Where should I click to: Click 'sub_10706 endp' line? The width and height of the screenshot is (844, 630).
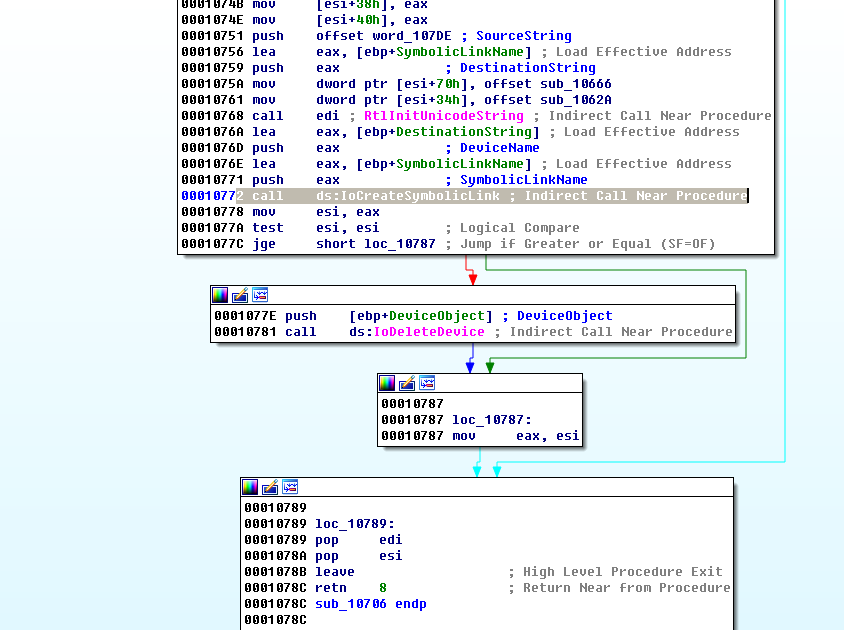370,604
